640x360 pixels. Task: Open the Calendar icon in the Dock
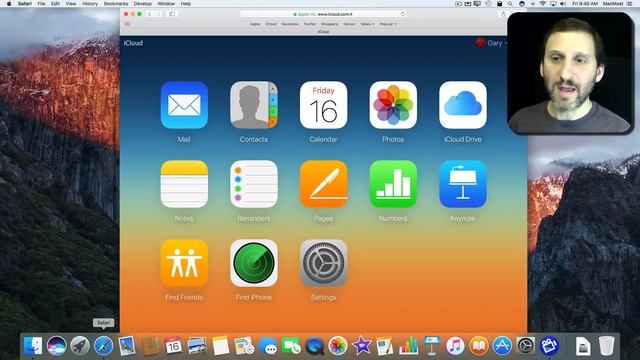[173, 346]
